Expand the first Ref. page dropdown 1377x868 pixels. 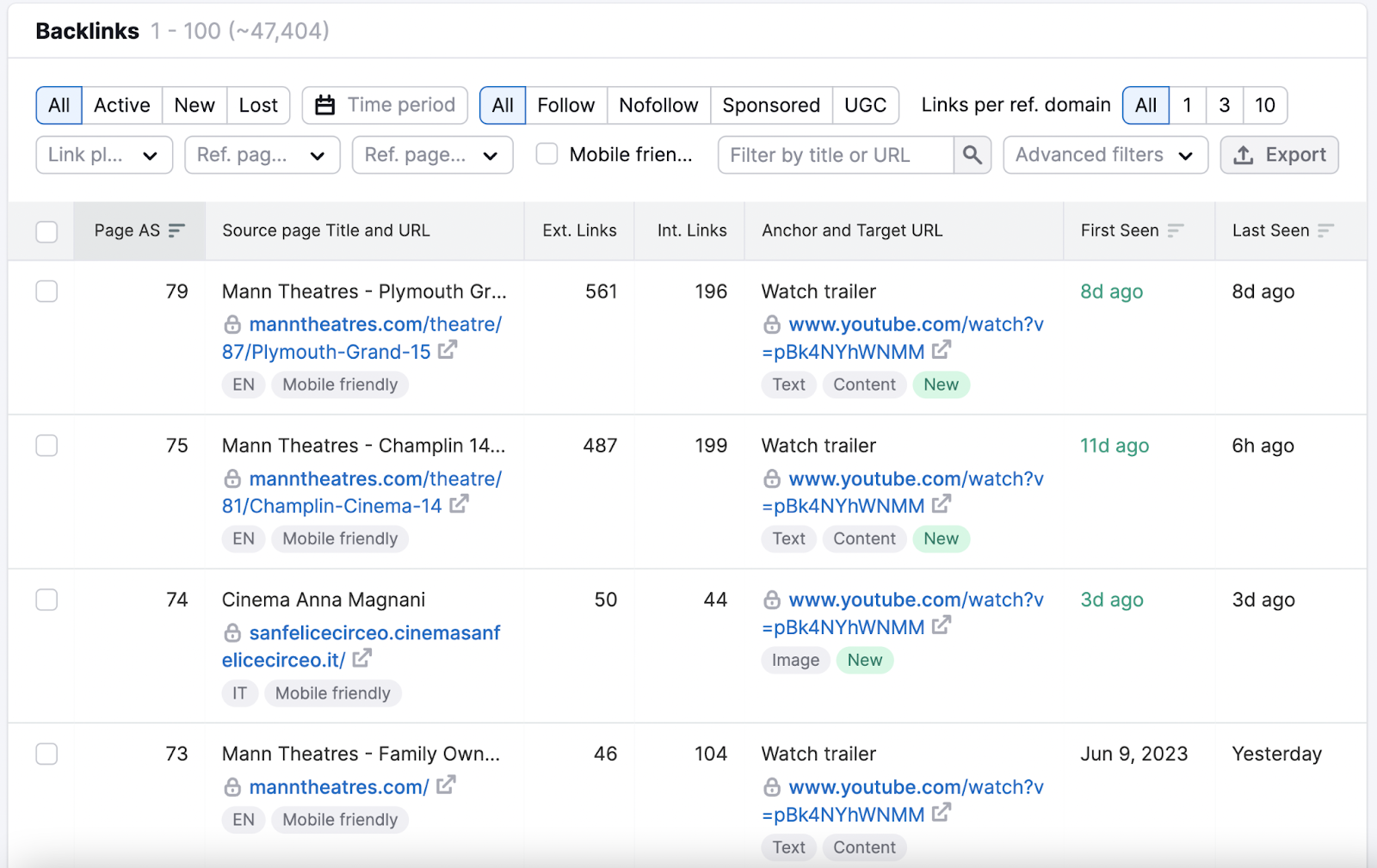pos(262,155)
